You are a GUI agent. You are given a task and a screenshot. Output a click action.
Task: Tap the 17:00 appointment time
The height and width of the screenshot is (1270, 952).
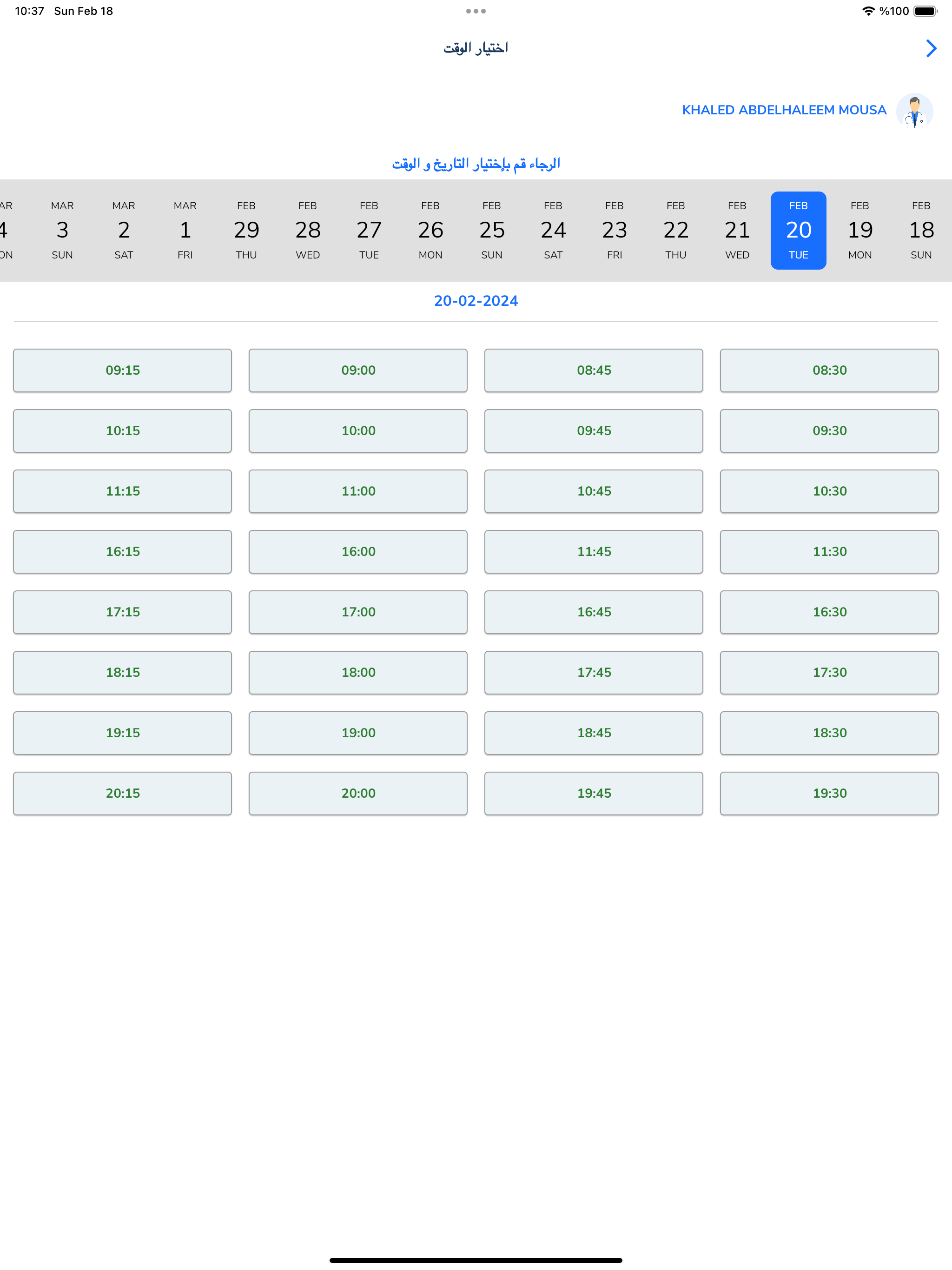[358, 612]
